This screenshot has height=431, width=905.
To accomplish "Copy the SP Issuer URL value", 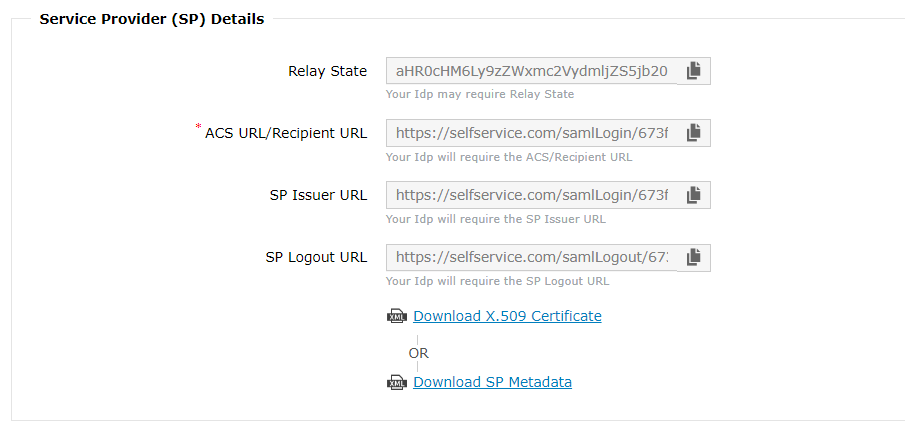I will tap(693, 195).
